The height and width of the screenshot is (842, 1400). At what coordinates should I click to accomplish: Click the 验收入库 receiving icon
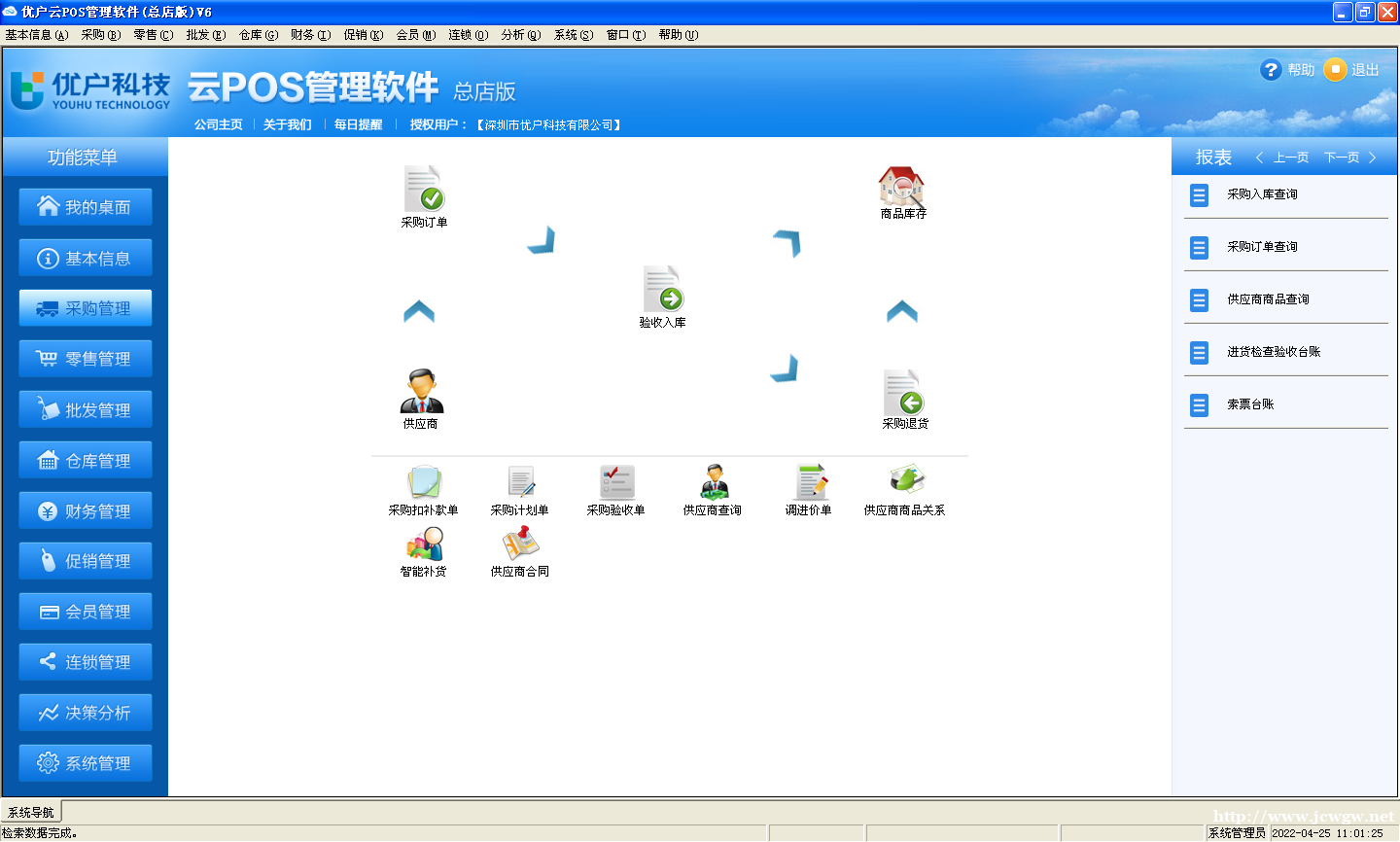coord(662,291)
